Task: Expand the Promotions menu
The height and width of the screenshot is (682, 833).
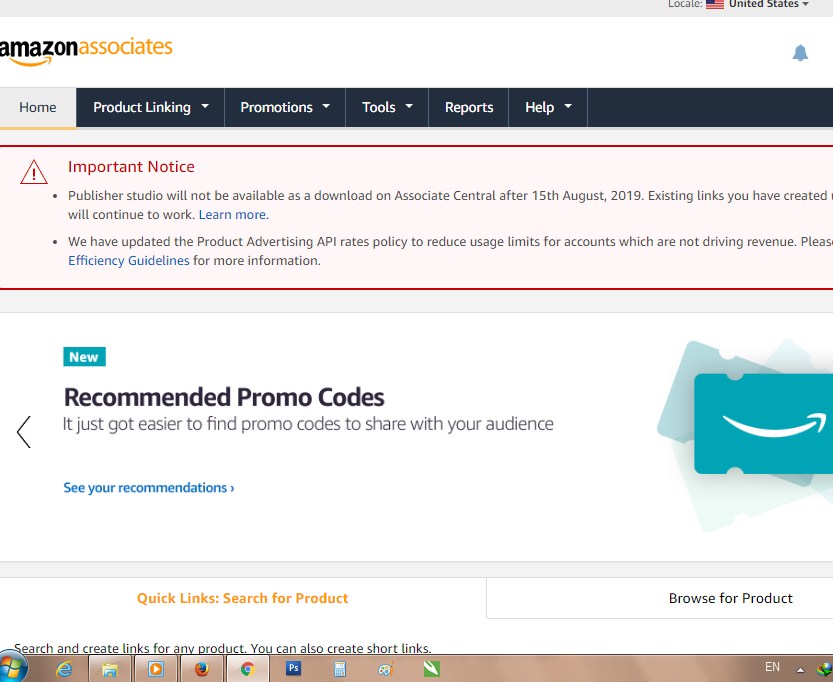Action: [x=285, y=107]
